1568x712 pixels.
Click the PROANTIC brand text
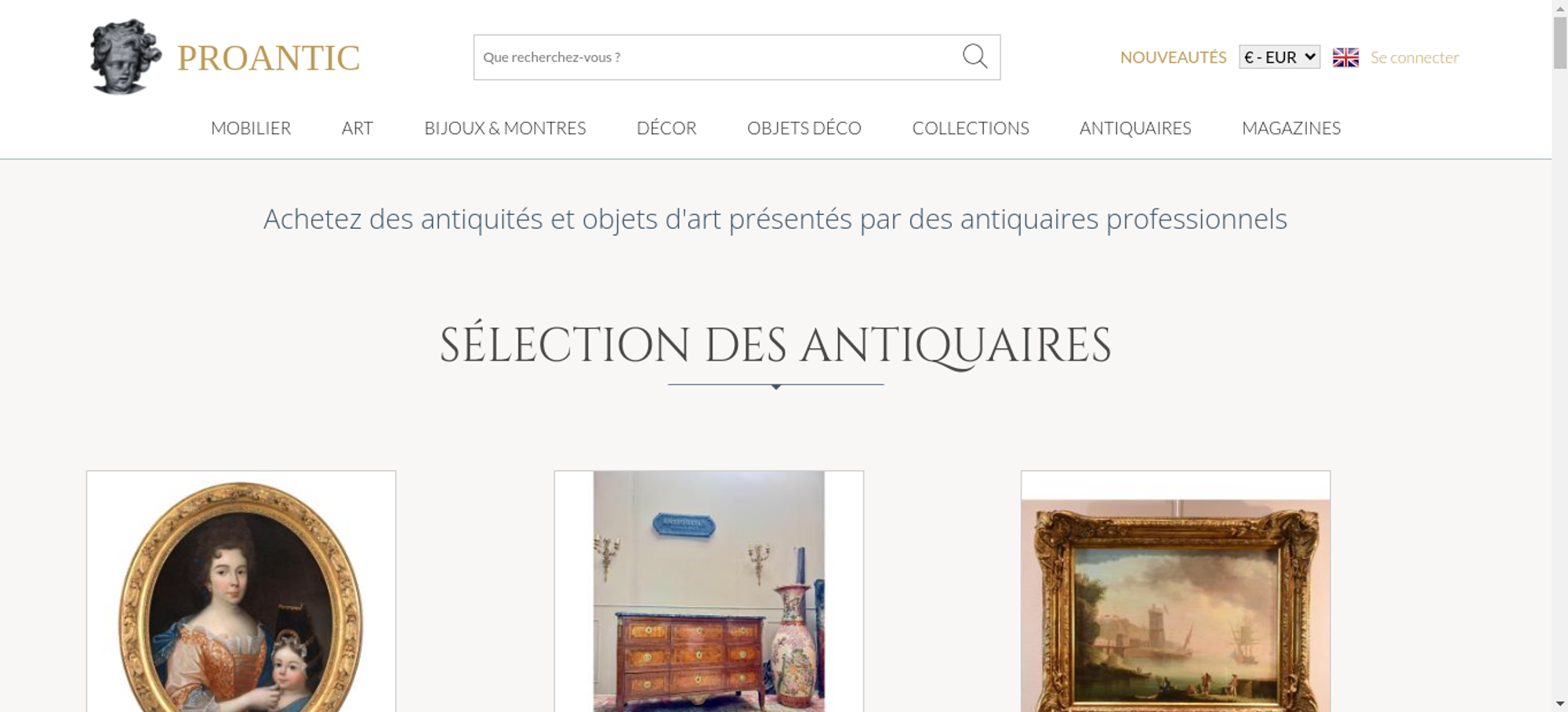coord(268,58)
